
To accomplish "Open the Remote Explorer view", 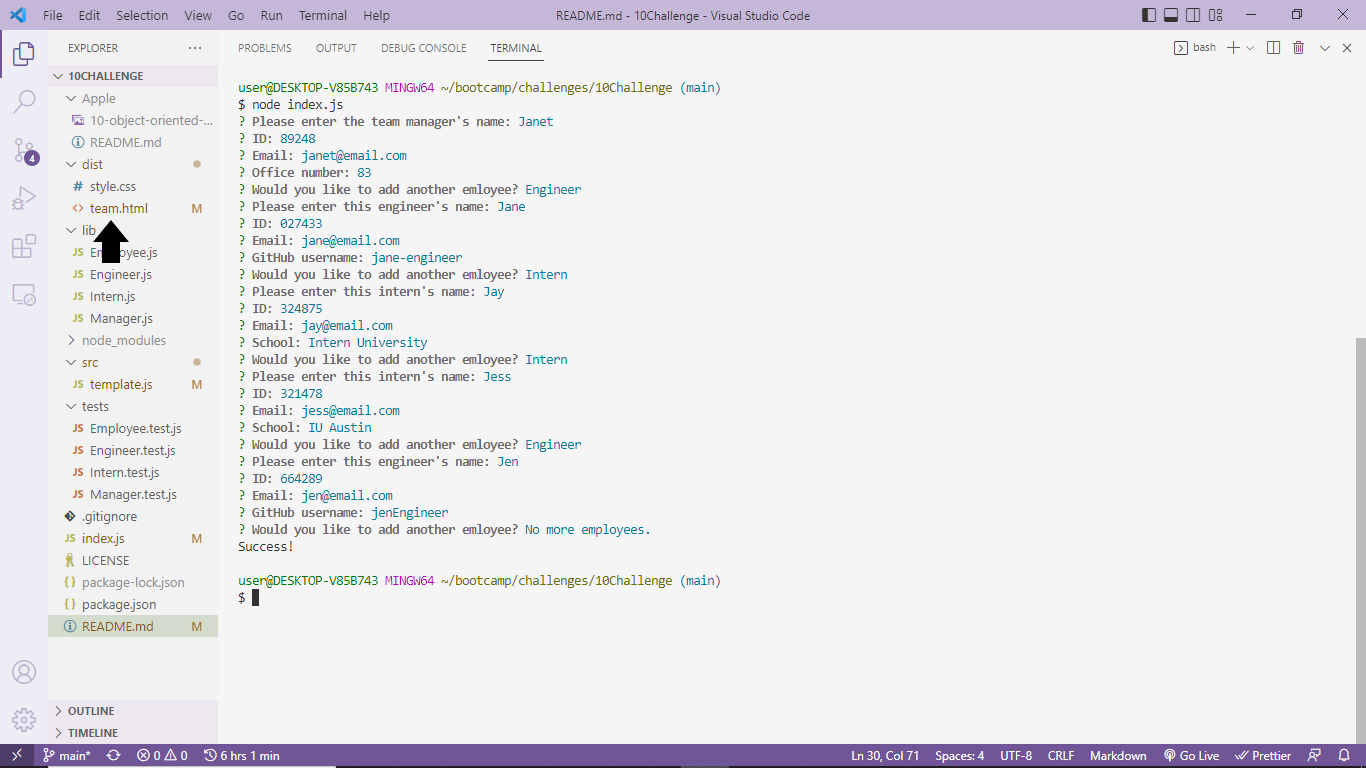I will coord(24,293).
